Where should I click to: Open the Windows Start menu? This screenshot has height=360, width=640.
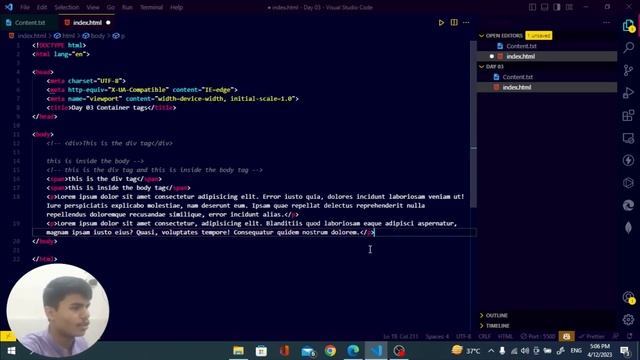pyautogui.click(x=11, y=351)
